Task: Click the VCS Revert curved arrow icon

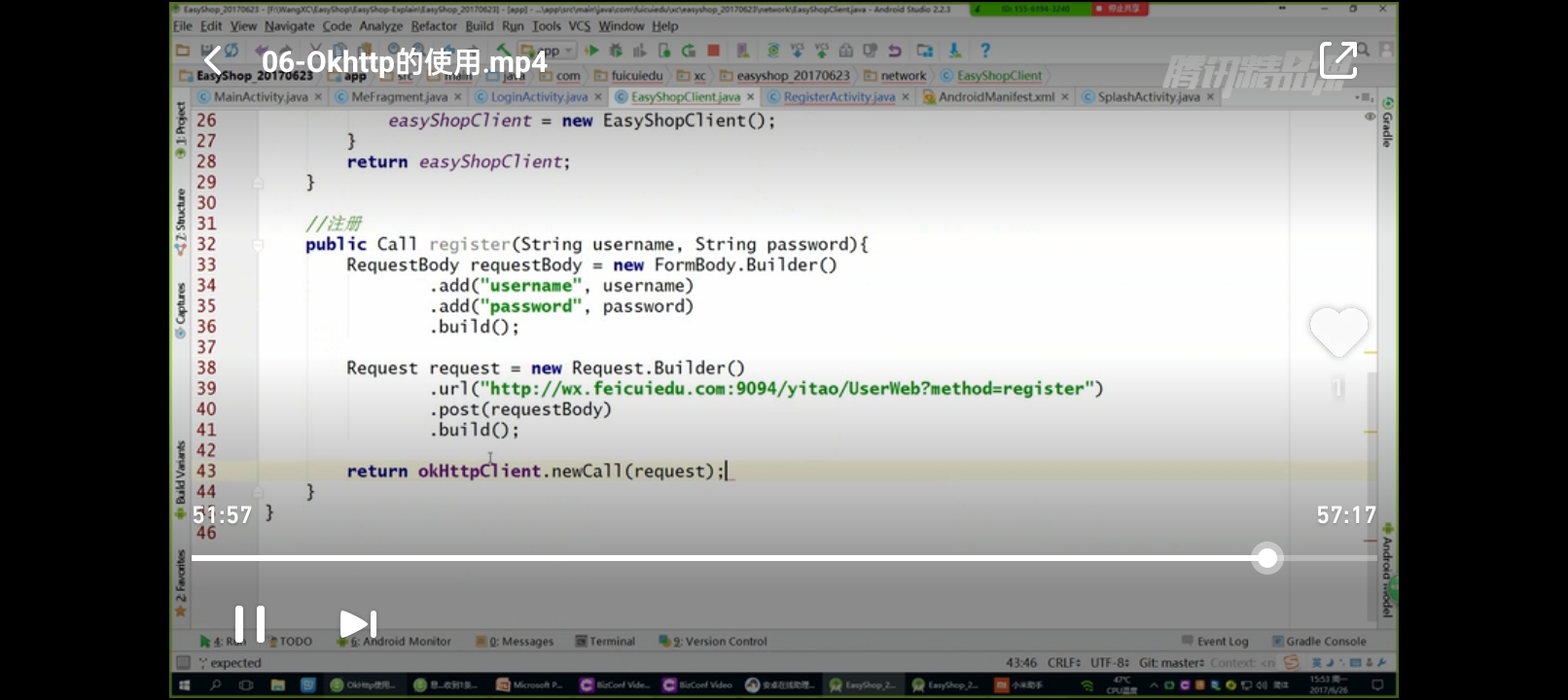Action: [x=895, y=51]
